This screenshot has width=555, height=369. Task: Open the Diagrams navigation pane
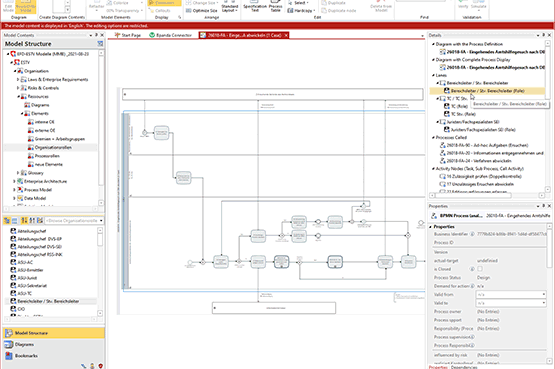pos(54,345)
